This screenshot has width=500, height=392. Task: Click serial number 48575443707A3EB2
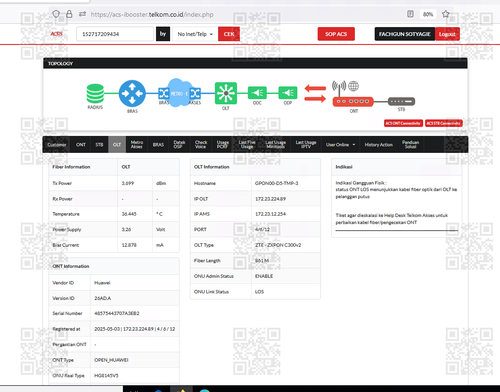point(117,313)
